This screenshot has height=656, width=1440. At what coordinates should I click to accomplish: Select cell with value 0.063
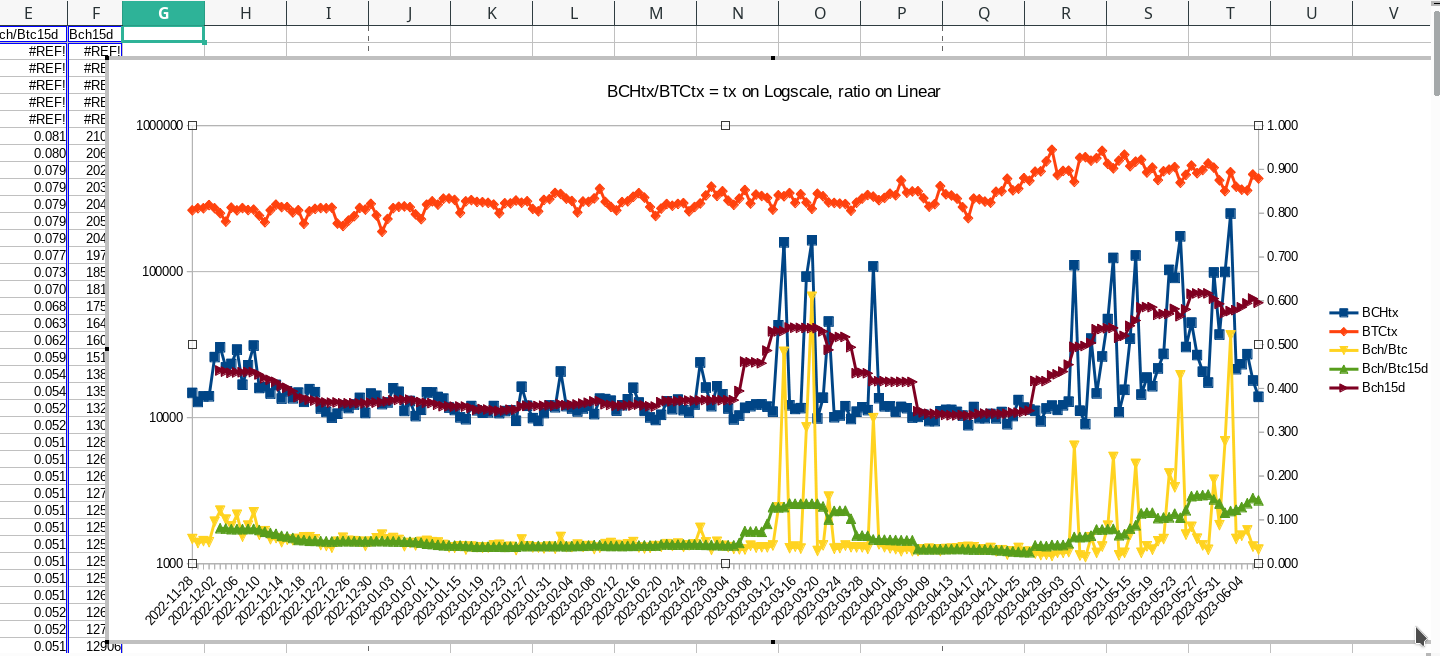pos(33,323)
